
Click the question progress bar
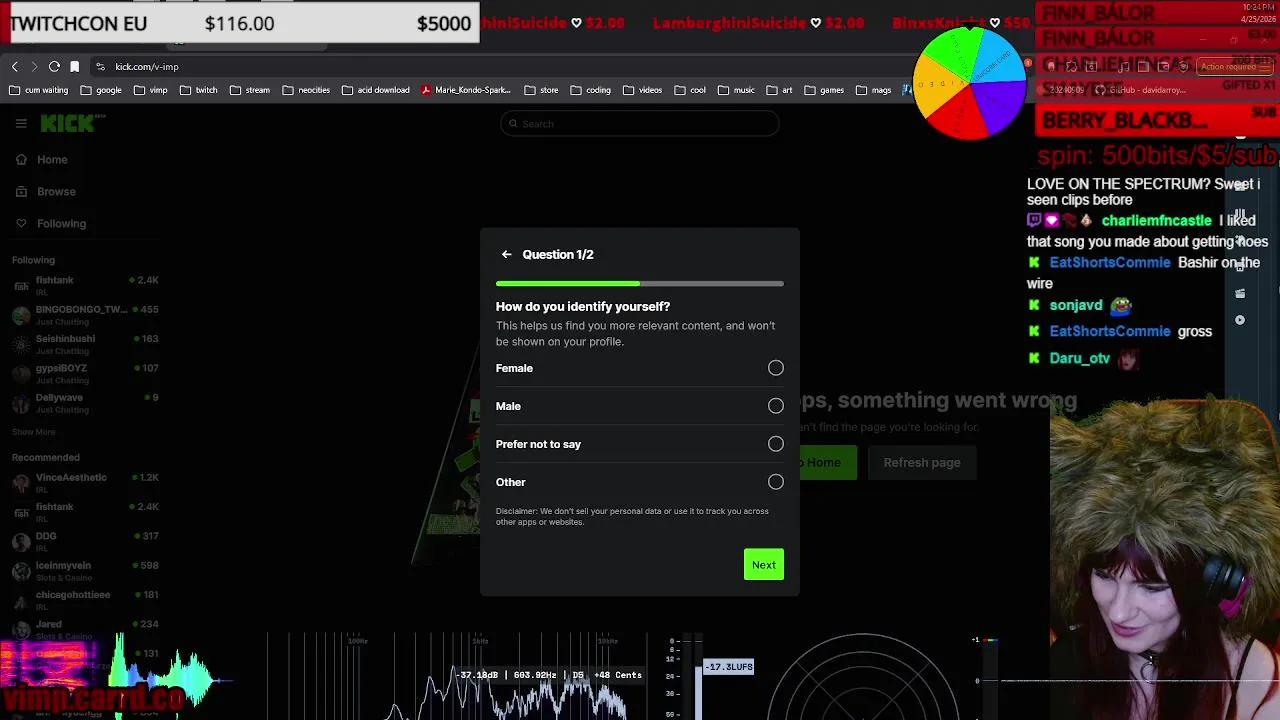(x=639, y=284)
